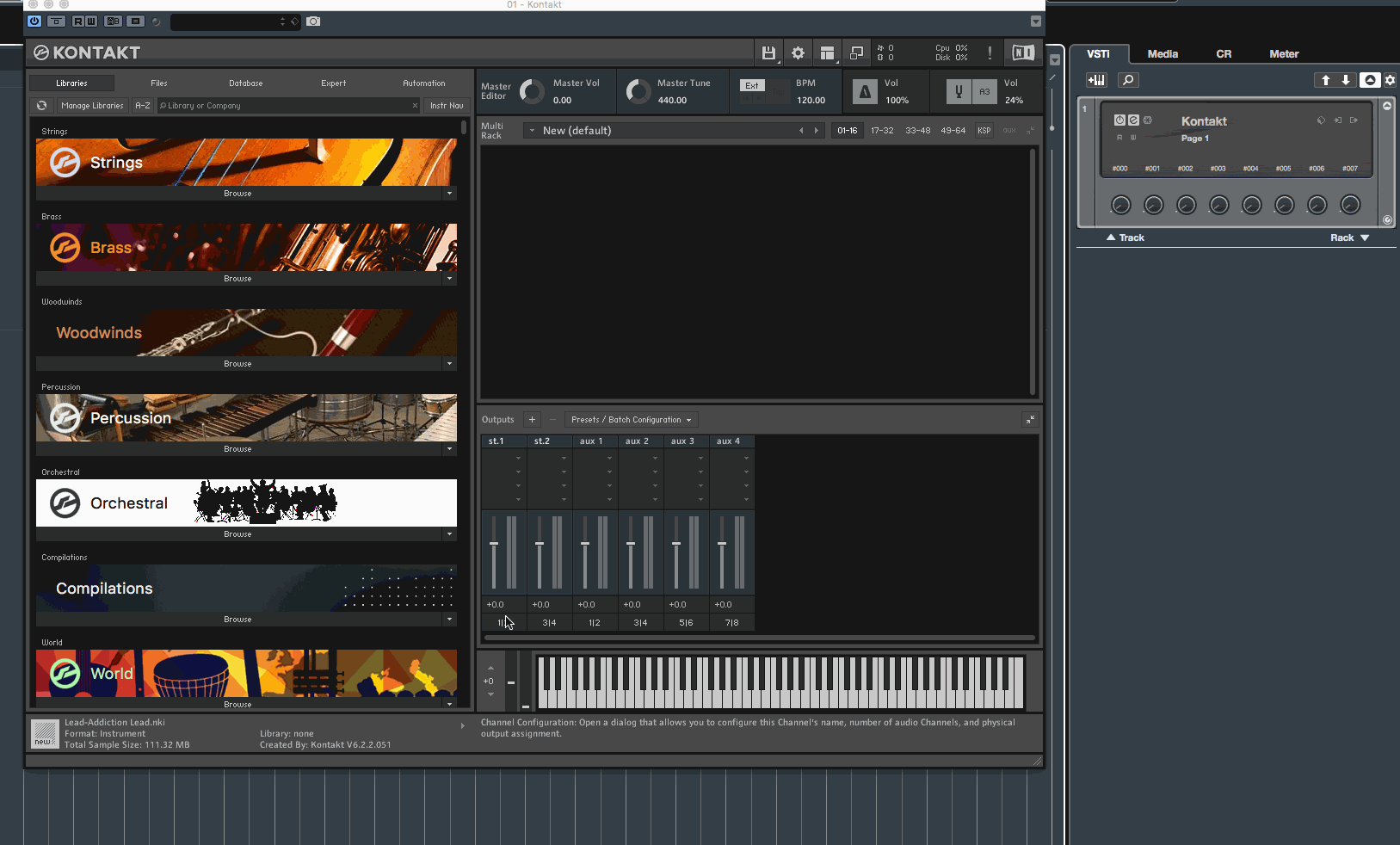Show rack page 49-64
The width and height of the screenshot is (1400, 845).
pos(953,131)
